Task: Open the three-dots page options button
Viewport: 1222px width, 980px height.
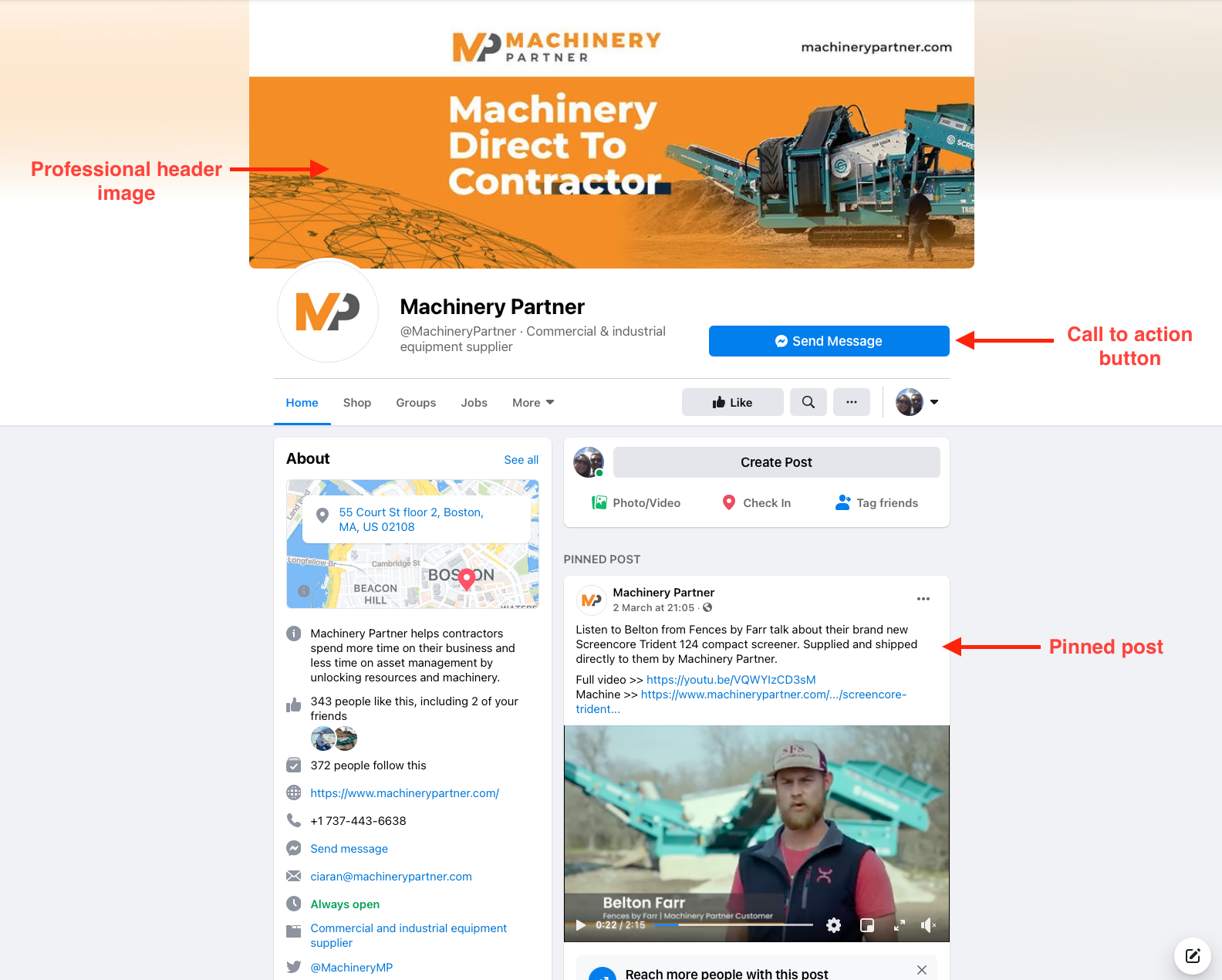Action: pos(852,402)
